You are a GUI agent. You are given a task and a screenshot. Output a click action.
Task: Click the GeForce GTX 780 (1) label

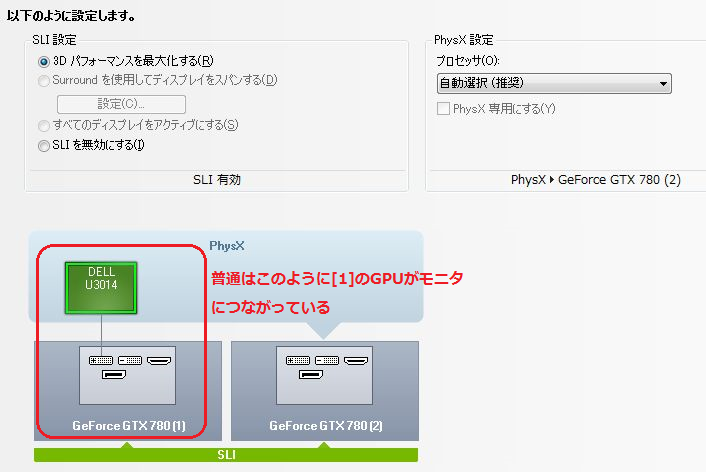click(129, 426)
